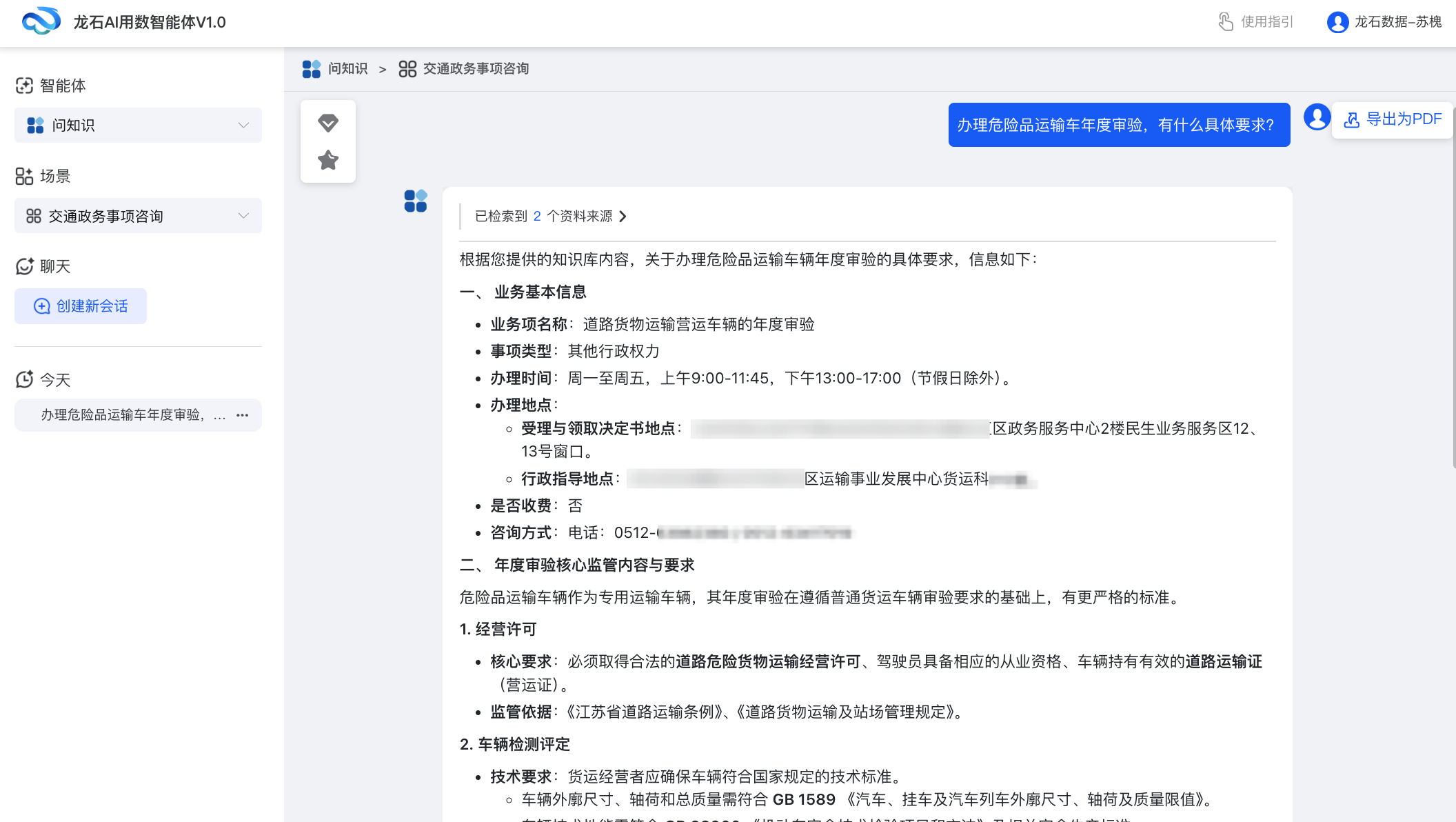This screenshot has height=822, width=1456.
Task: Click the 智能体 section icon
Action: (24, 84)
